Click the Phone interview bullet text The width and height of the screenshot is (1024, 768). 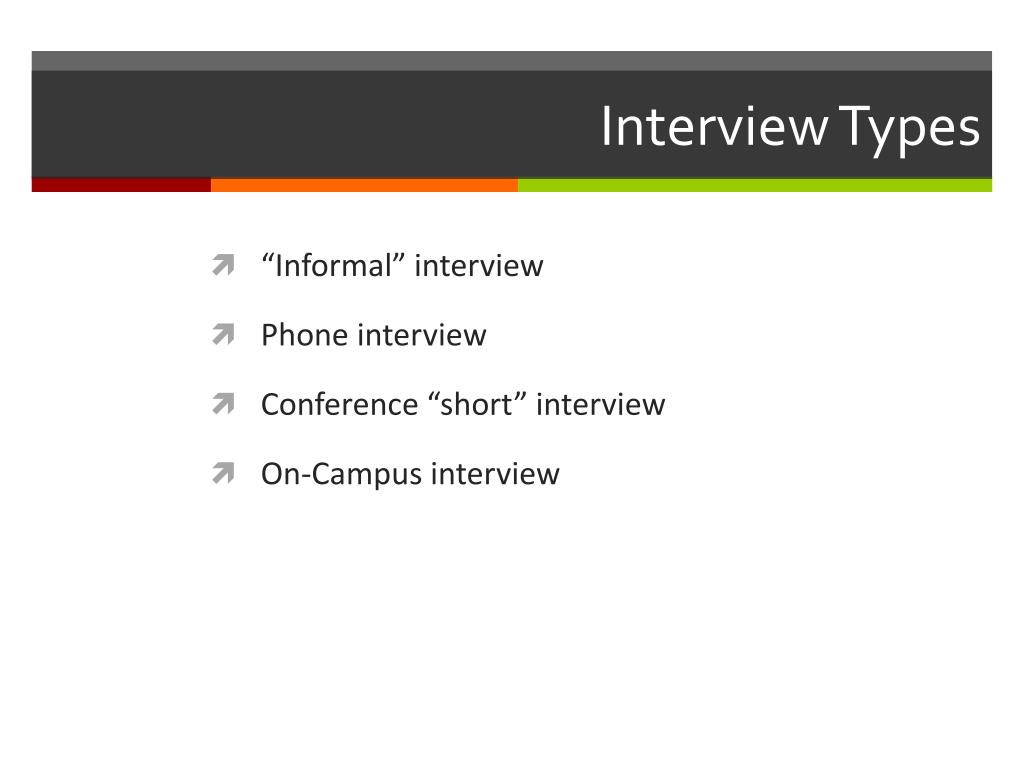click(374, 335)
